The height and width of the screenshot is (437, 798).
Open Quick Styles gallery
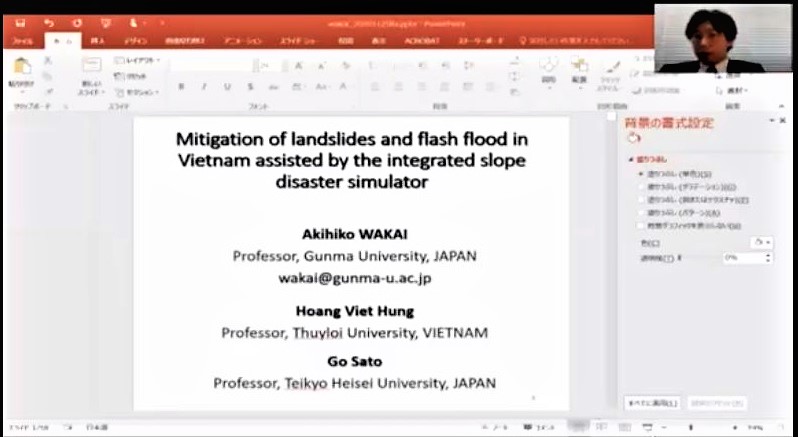pos(610,75)
